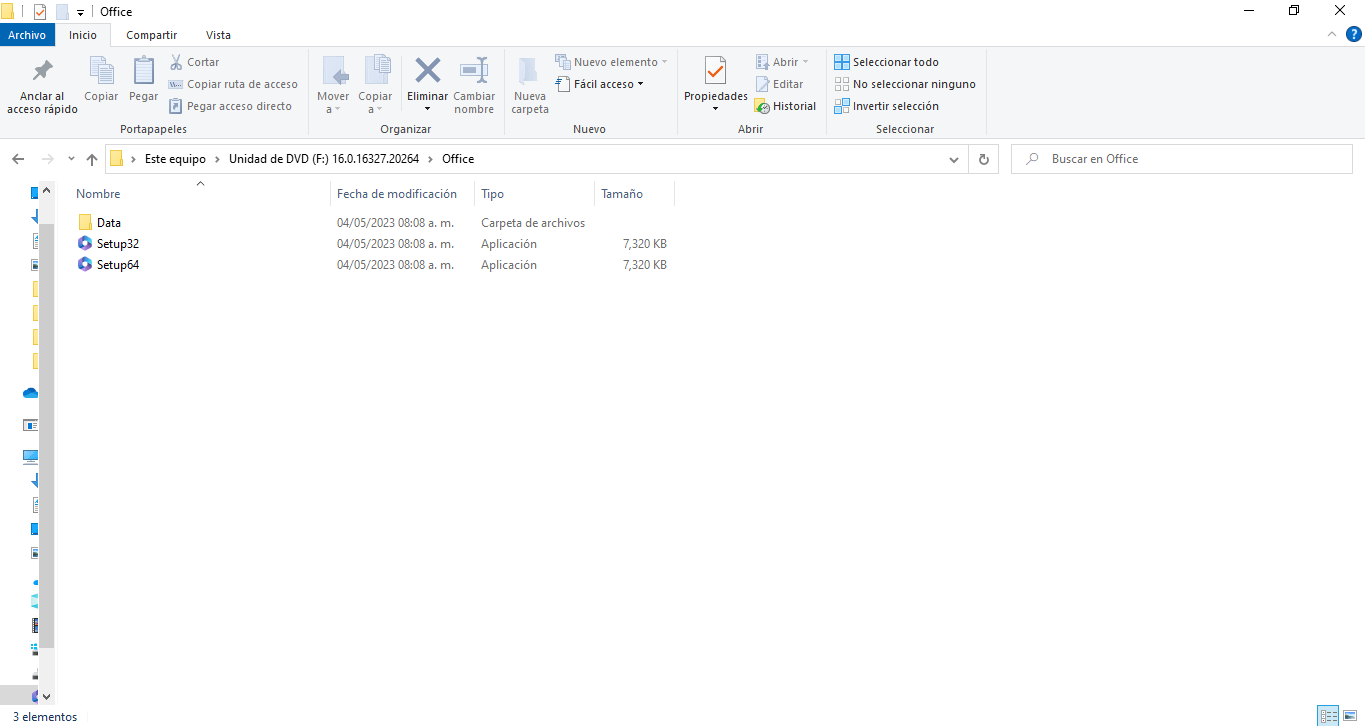Image resolution: width=1365 pixels, height=726 pixels.
Task: Launch the Setup64 application
Action: point(117,264)
